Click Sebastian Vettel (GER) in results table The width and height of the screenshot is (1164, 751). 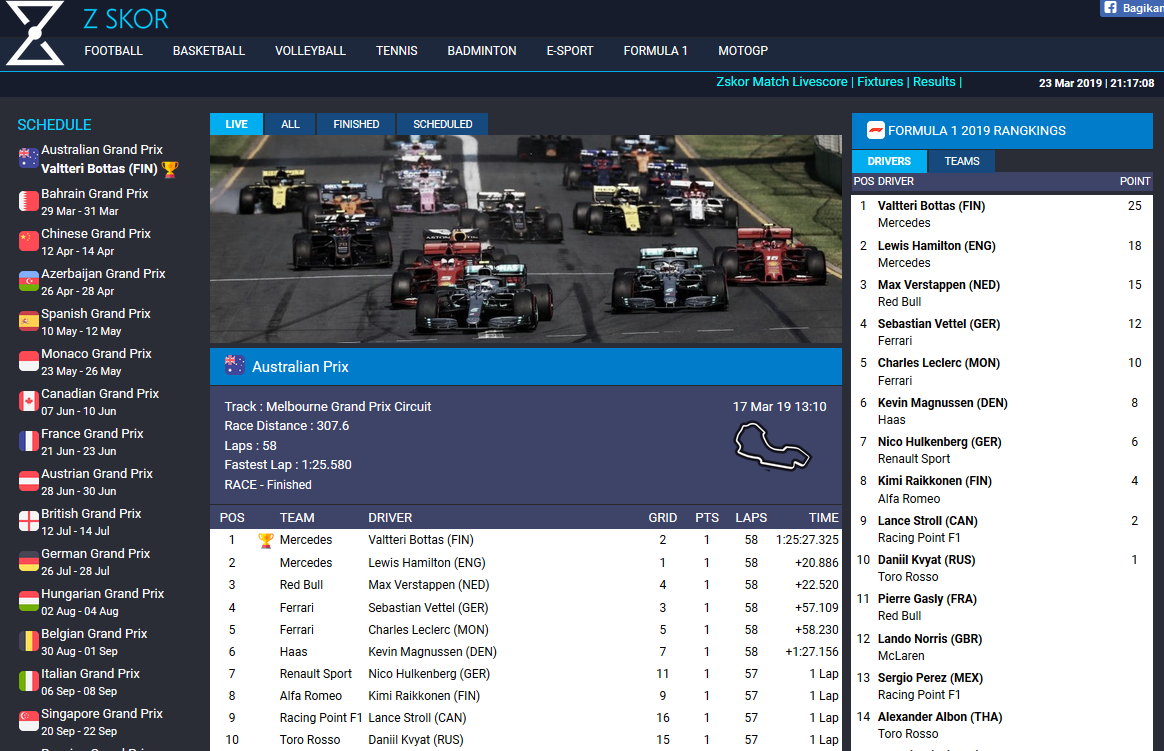pos(428,608)
